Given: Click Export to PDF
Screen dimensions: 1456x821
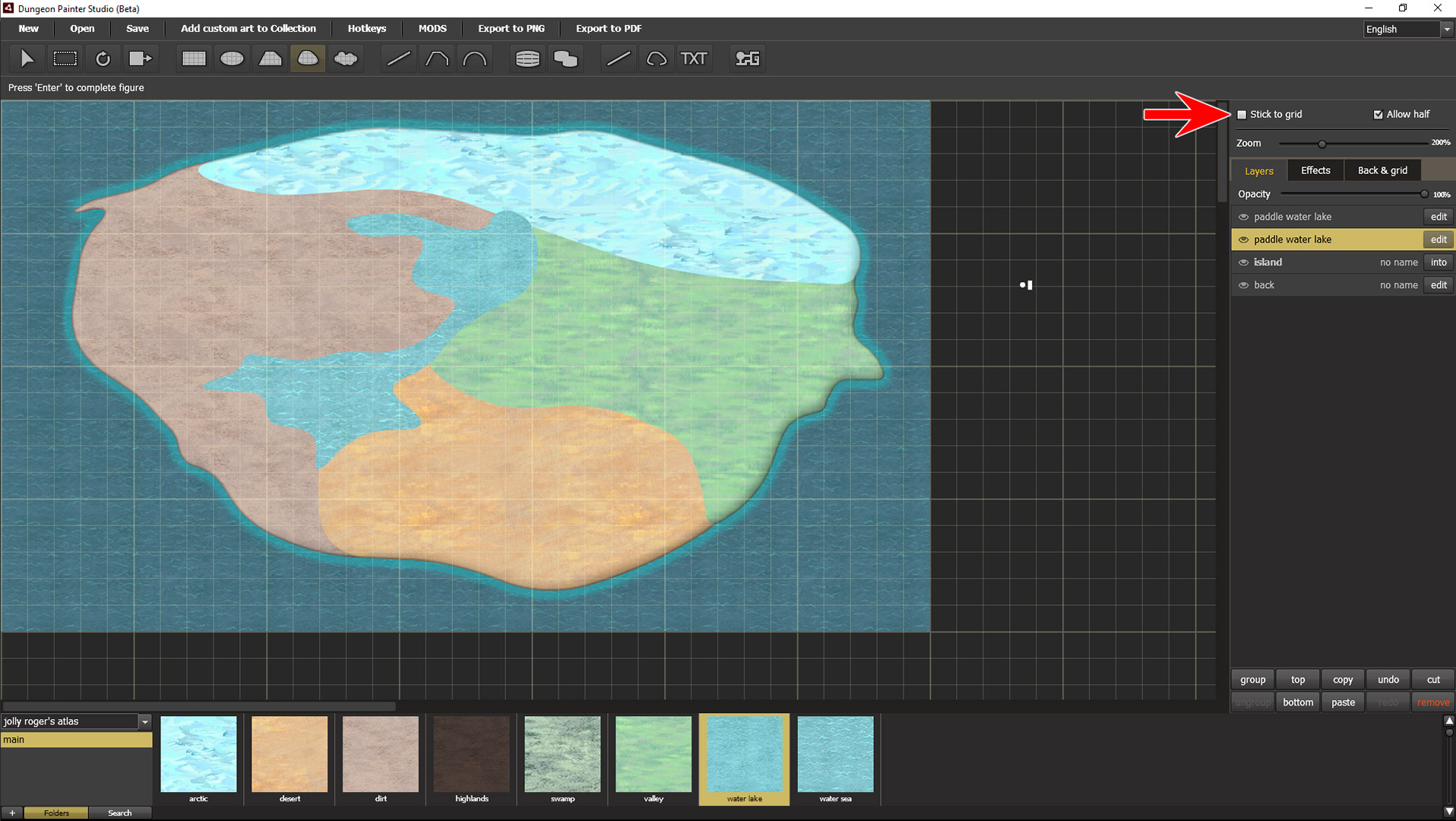Looking at the screenshot, I should coord(609,28).
